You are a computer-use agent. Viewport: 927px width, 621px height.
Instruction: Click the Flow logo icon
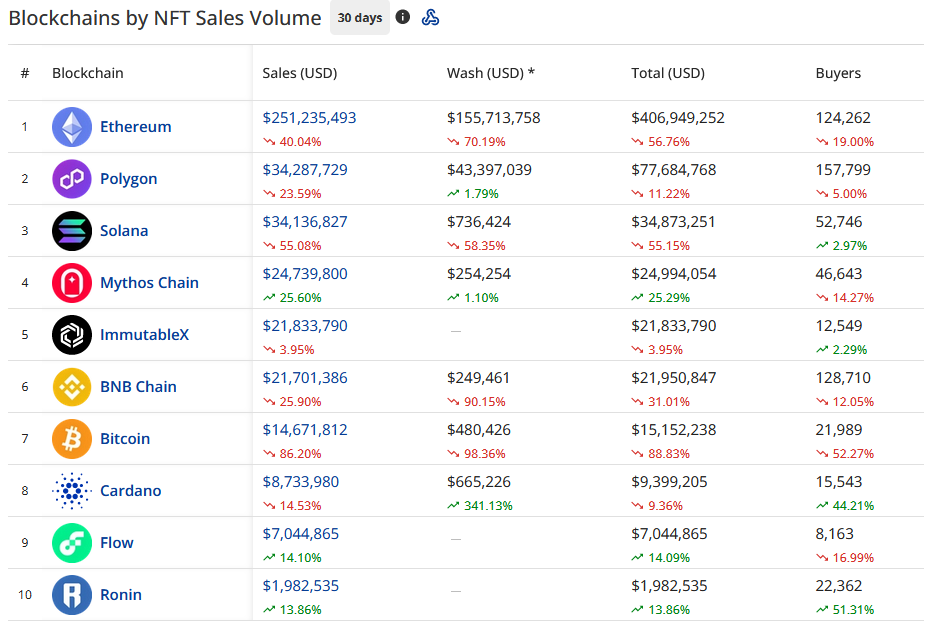pos(72,543)
